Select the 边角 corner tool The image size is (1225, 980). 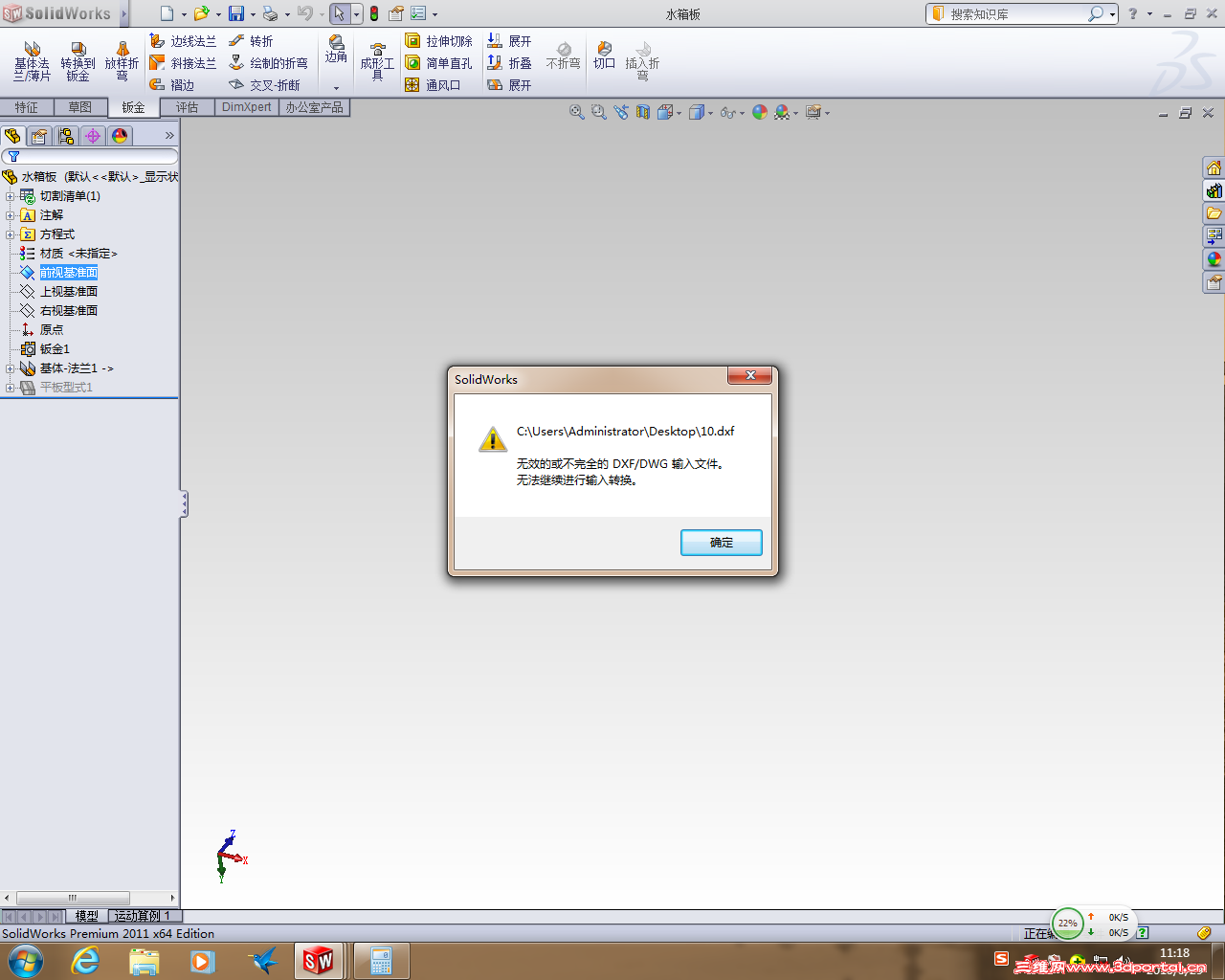click(336, 50)
